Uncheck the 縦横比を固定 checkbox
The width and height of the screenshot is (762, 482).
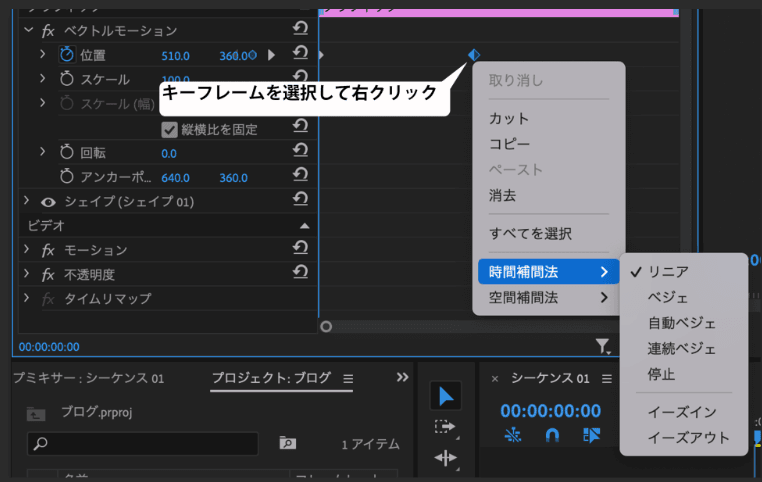pyautogui.click(x=170, y=129)
